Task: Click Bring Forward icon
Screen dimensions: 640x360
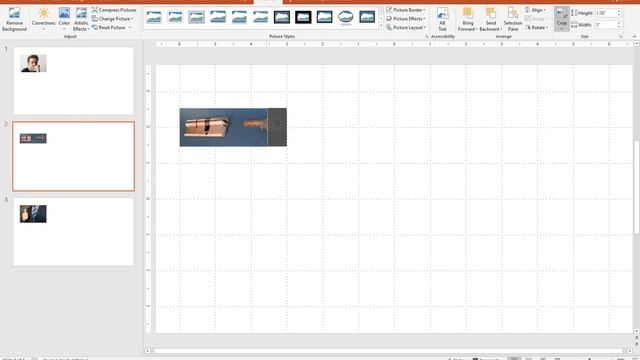Action: [x=468, y=14]
